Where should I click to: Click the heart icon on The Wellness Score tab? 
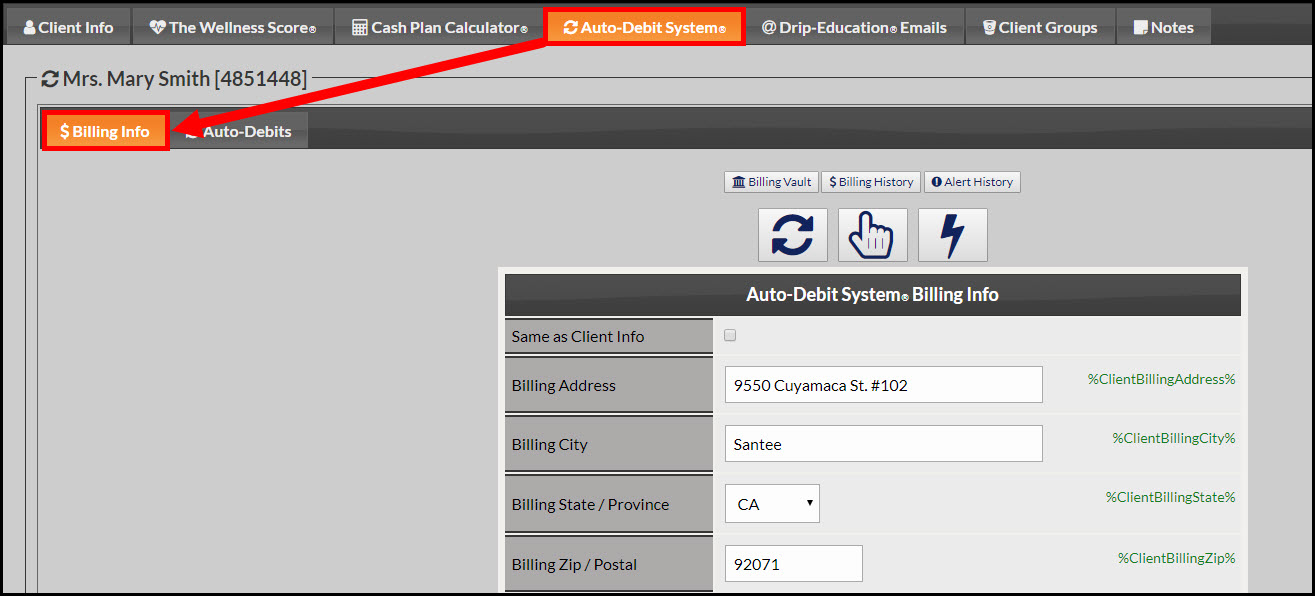(x=156, y=27)
